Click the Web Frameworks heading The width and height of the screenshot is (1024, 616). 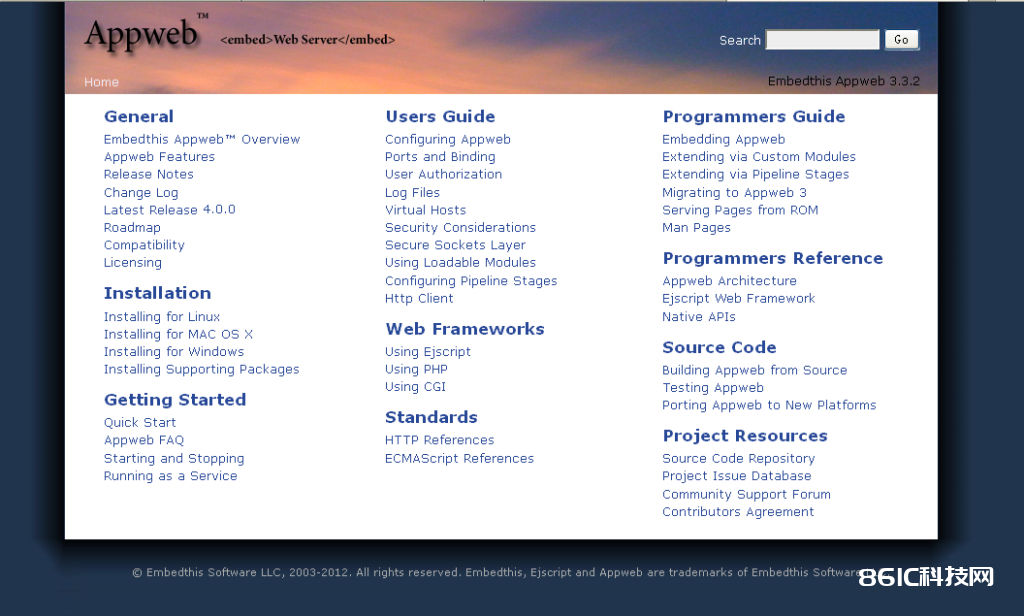[464, 329]
